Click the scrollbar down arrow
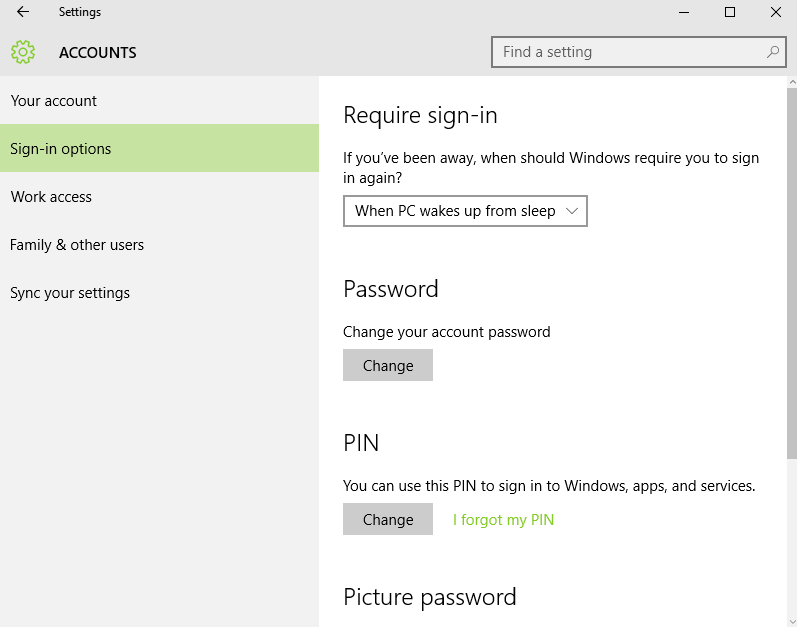The width and height of the screenshot is (797, 627). click(792, 622)
